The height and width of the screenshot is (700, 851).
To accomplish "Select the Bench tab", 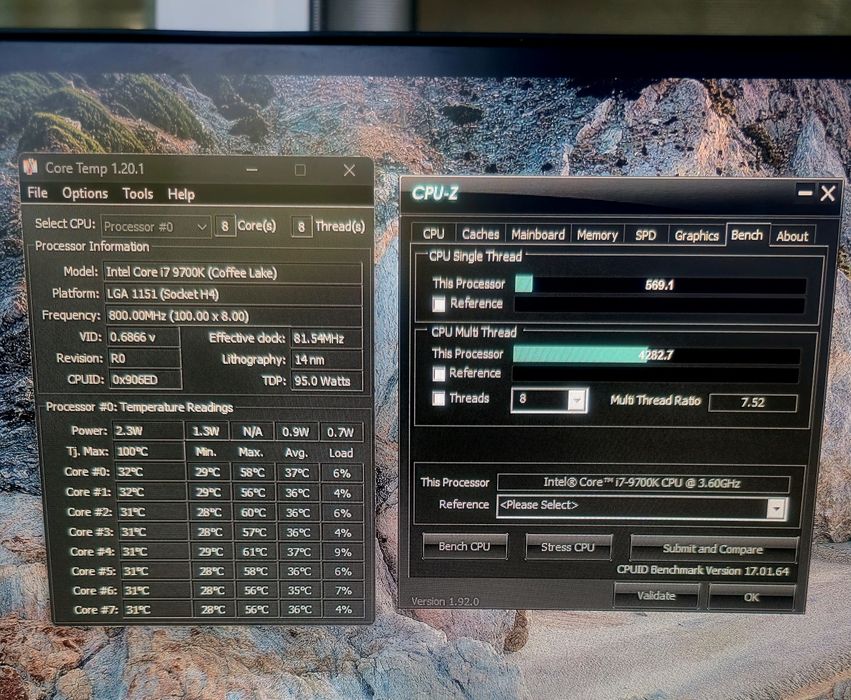I will pyautogui.click(x=747, y=234).
